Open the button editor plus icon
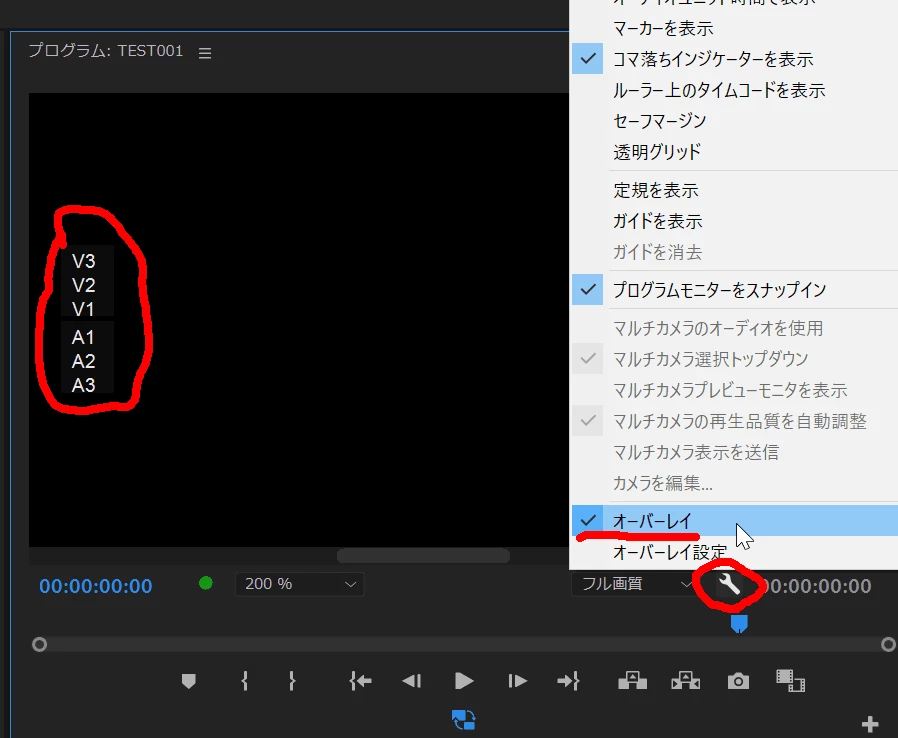Image resolution: width=898 pixels, height=738 pixels. point(870,724)
